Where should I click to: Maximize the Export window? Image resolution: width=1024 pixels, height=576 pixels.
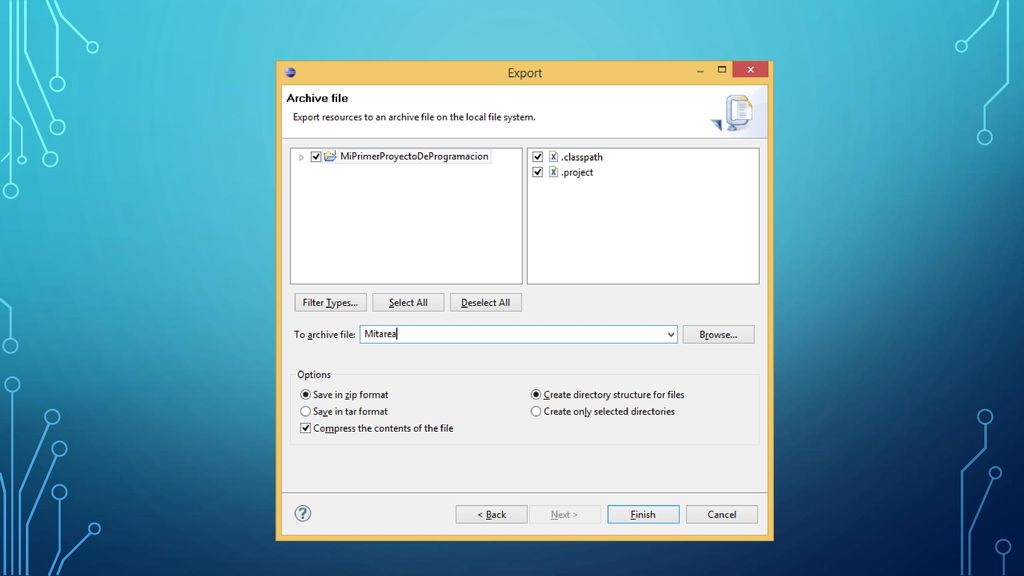click(x=722, y=70)
